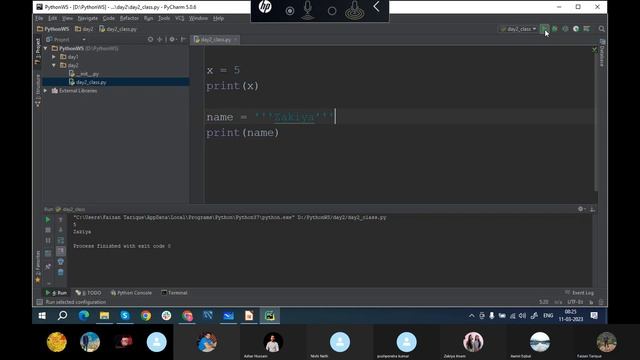This screenshot has height=360, width=640.
Task: Click the PythonWS breadcrumb in the navigation bar
Action: click(x=53, y=29)
